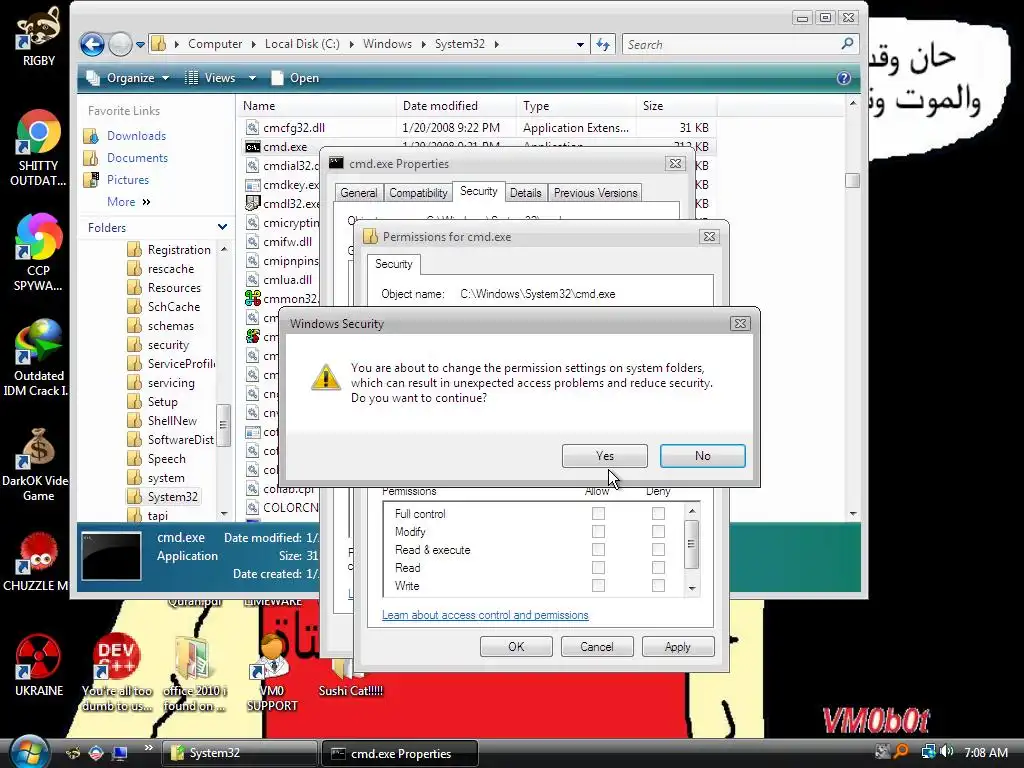Open Downloads favorite link
1024x768 pixels.
pyautogui.click(x=136, y=136)
